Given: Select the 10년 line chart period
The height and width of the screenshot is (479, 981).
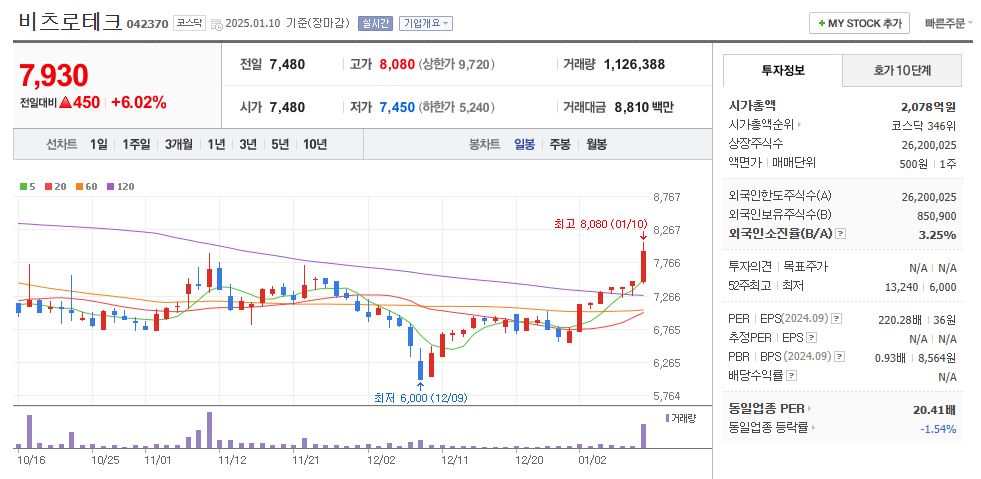Looking at the screenshot, I should (x=315, y=144).
